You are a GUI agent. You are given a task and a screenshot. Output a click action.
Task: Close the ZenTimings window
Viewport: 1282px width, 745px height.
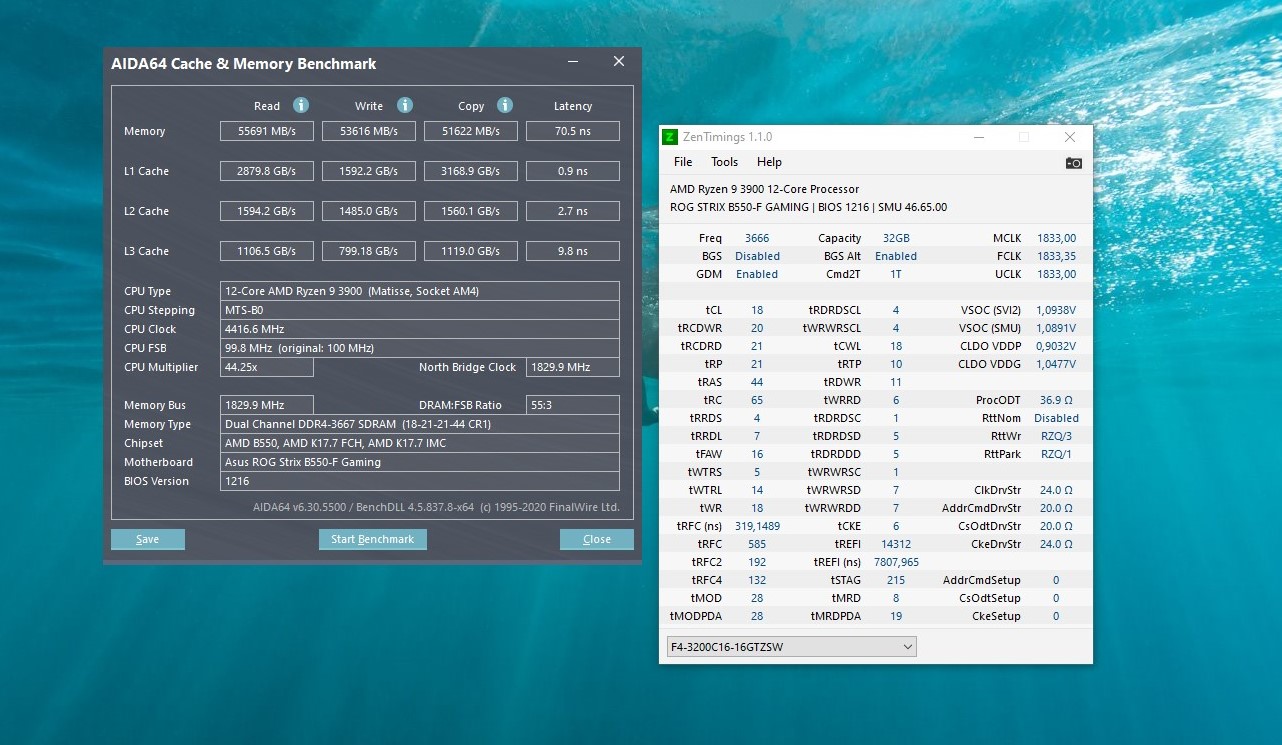[x=1069, y=137]
